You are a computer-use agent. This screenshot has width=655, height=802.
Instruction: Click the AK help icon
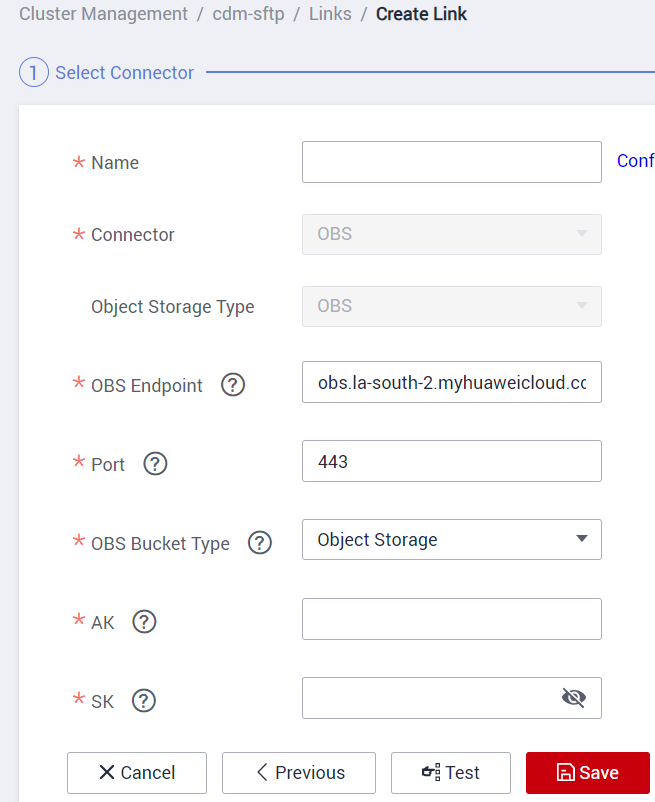click(144, 622)
